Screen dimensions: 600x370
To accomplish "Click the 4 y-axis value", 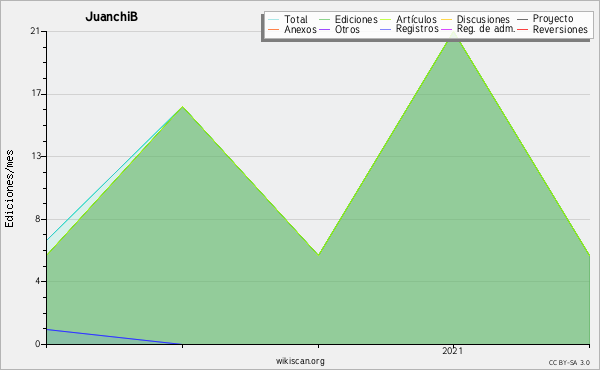I will tap(38, 281).
